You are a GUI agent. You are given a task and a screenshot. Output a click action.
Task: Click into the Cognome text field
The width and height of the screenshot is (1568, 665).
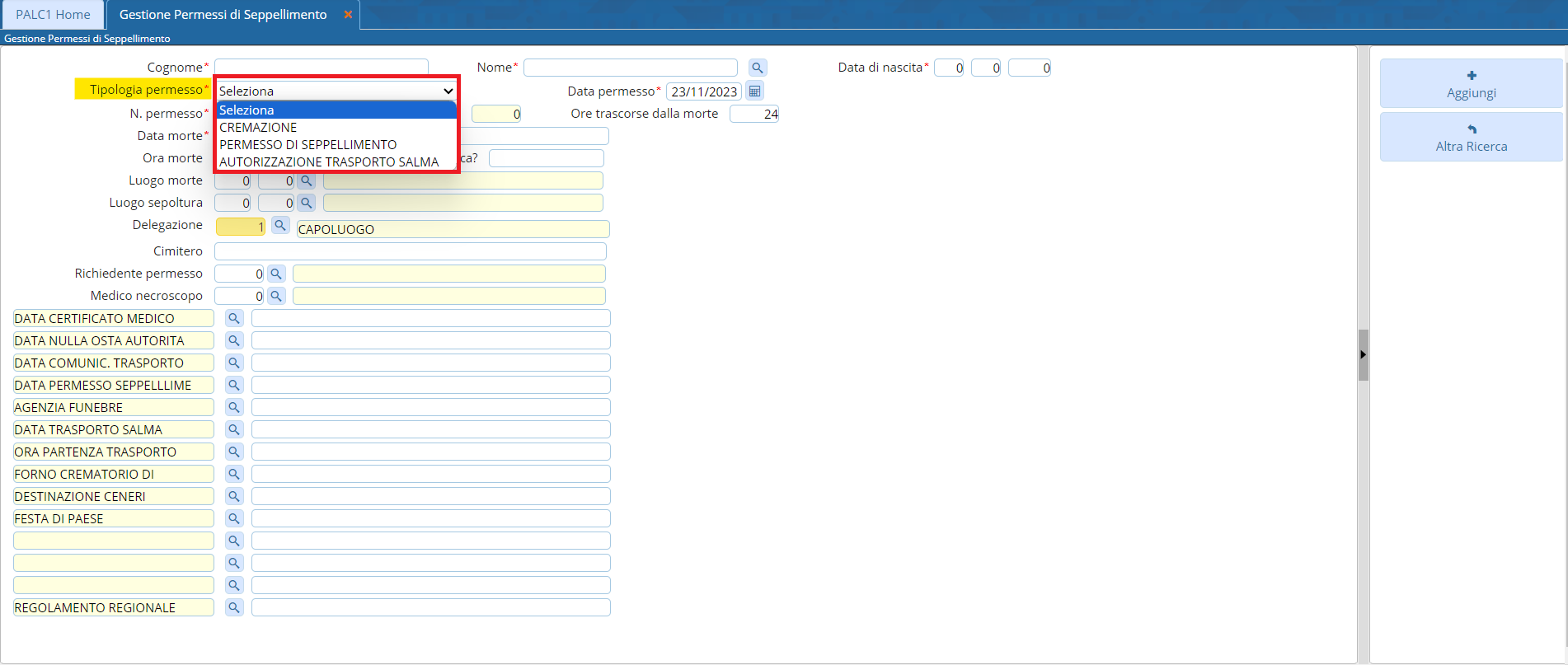pyautogui.click(x=321, y=66)
